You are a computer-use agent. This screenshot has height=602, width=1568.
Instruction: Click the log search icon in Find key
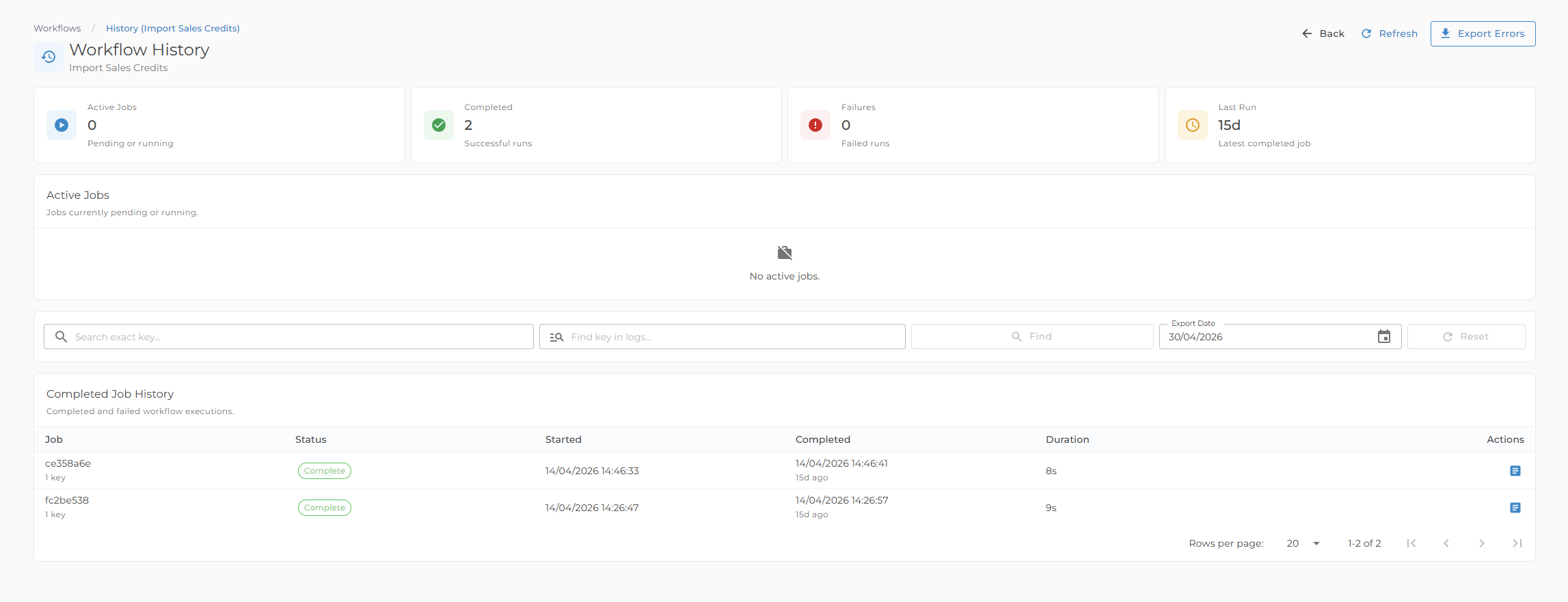tap(557, 337)
